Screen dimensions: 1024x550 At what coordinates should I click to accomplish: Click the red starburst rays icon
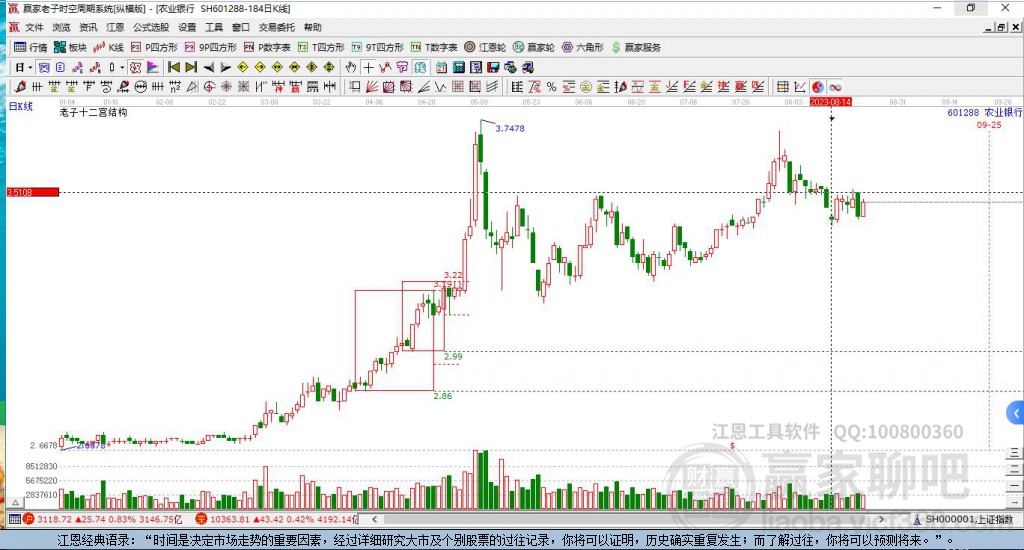click(226, 86)
